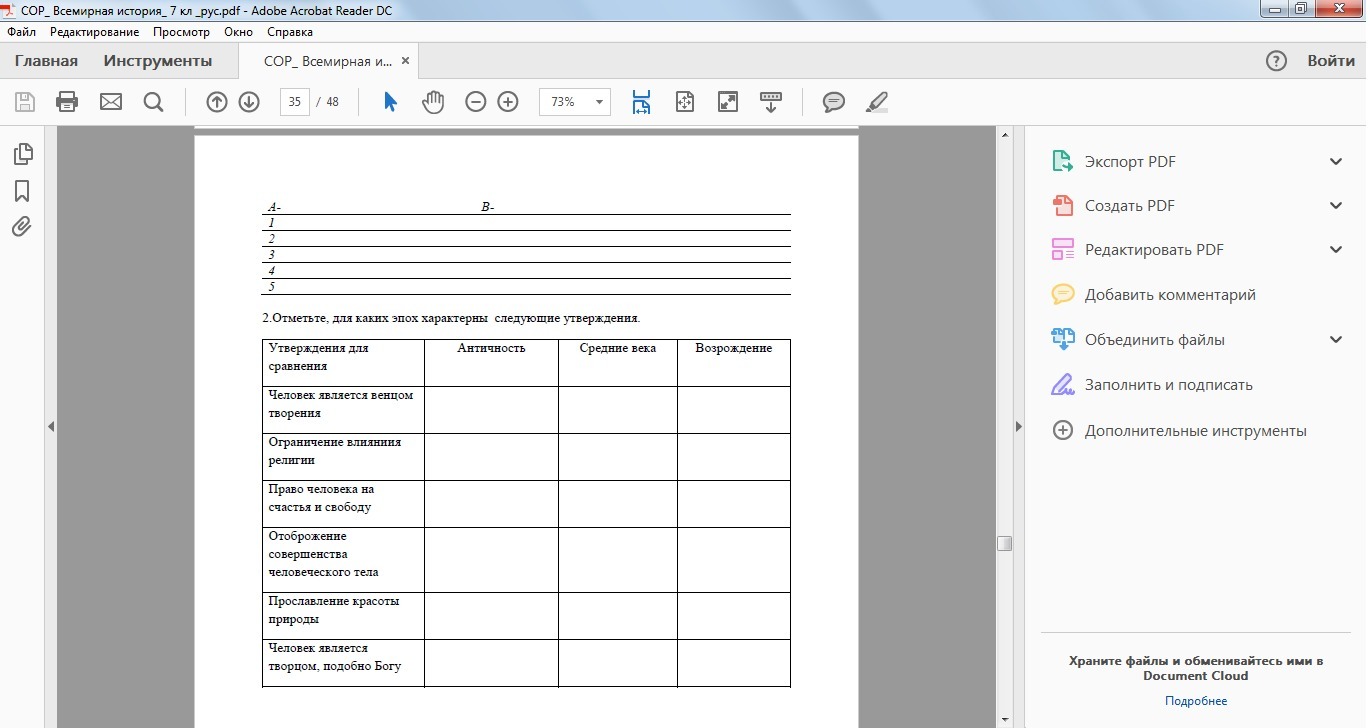Zoom in with plus button
The image size is (1370, 728).
(x=508, y=102)
